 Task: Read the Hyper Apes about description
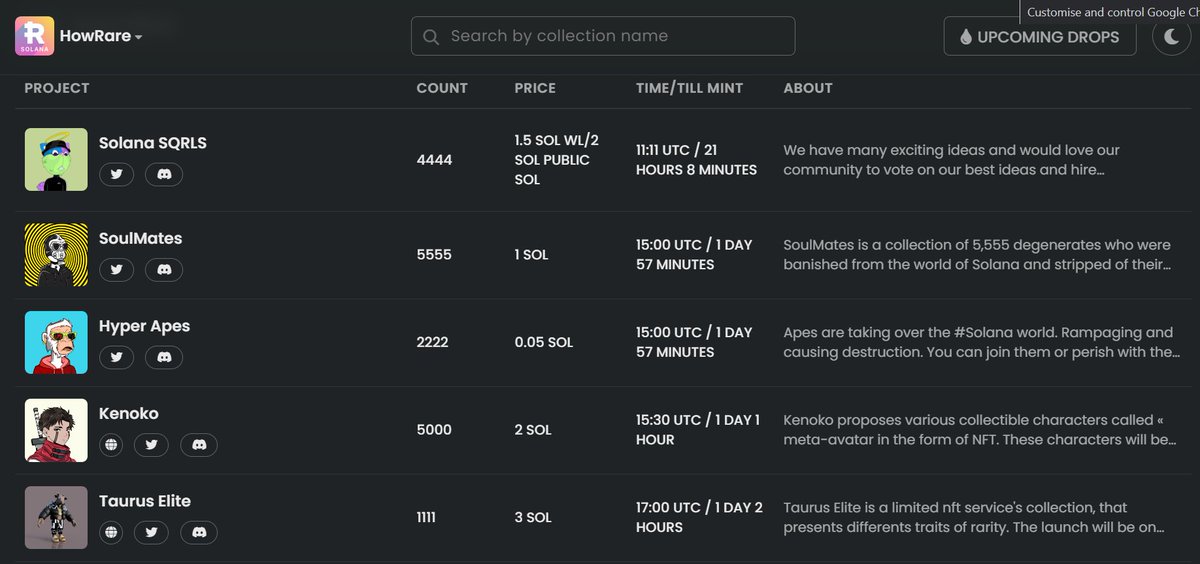(982, 342)
